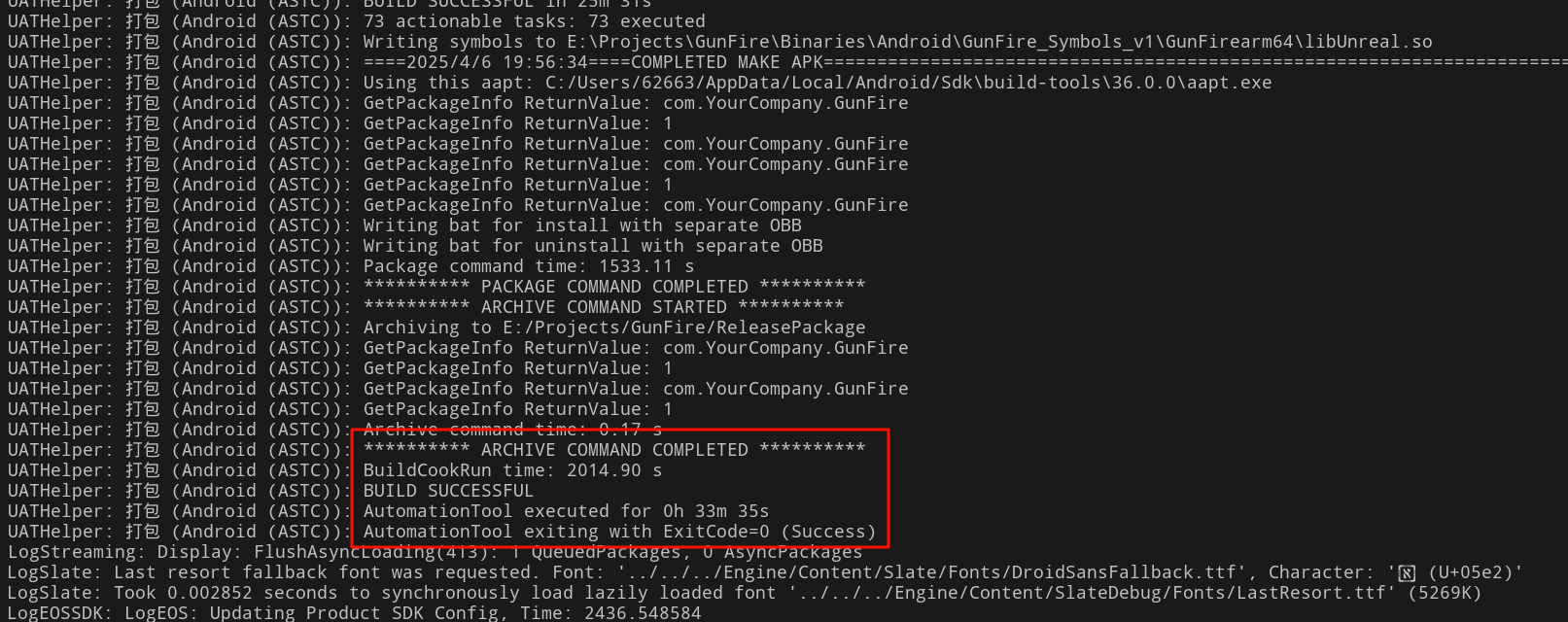Click the DroidSansFallback.ttf font path
This screenshot has width=1568, height=622.
(x=926, y=572)
